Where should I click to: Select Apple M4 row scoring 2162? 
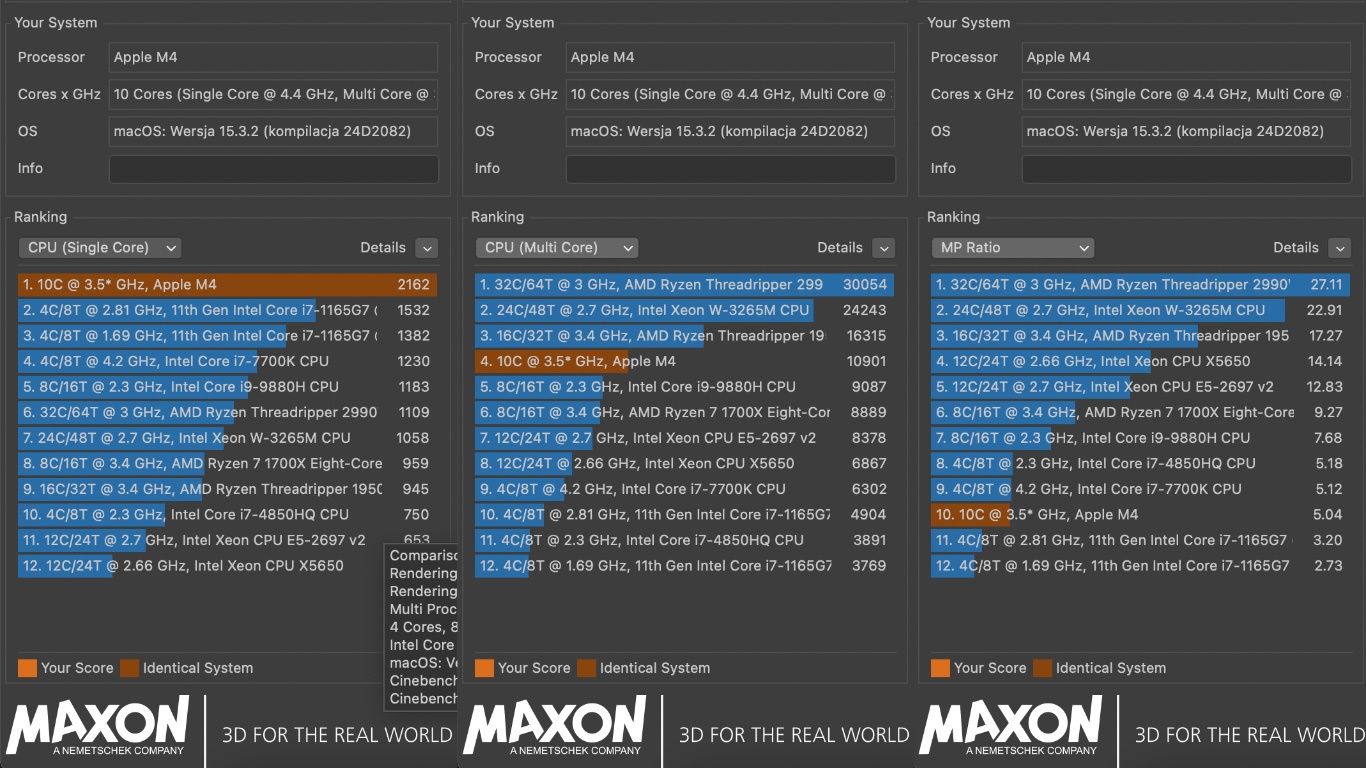(x=227, y=285)
